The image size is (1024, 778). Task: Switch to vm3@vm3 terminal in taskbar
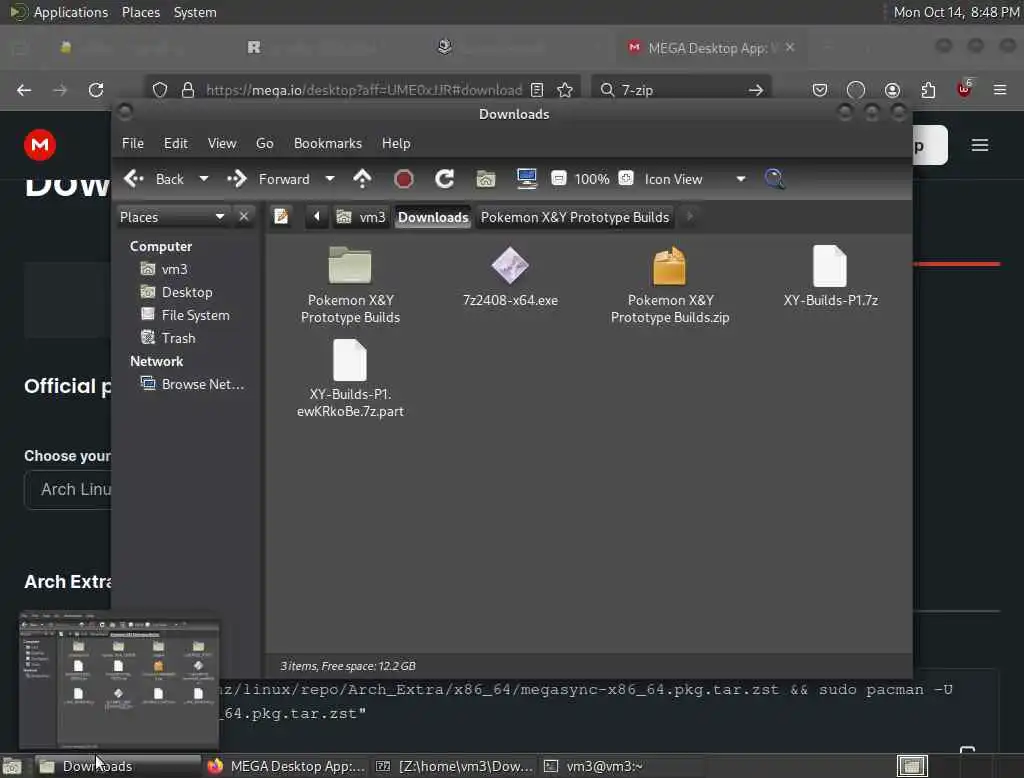pos(594,766)
